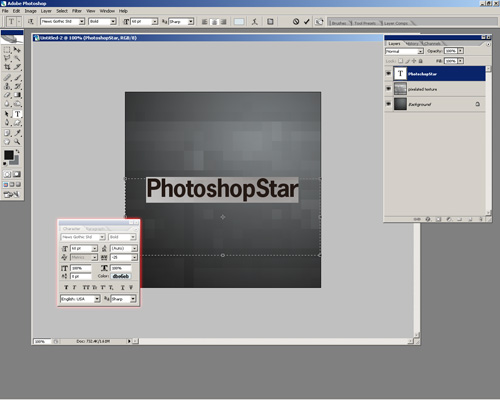This screenshot has height=400, width=500.
Task: Click the text color swatch in options bar
Action: (x=239, y=22)
